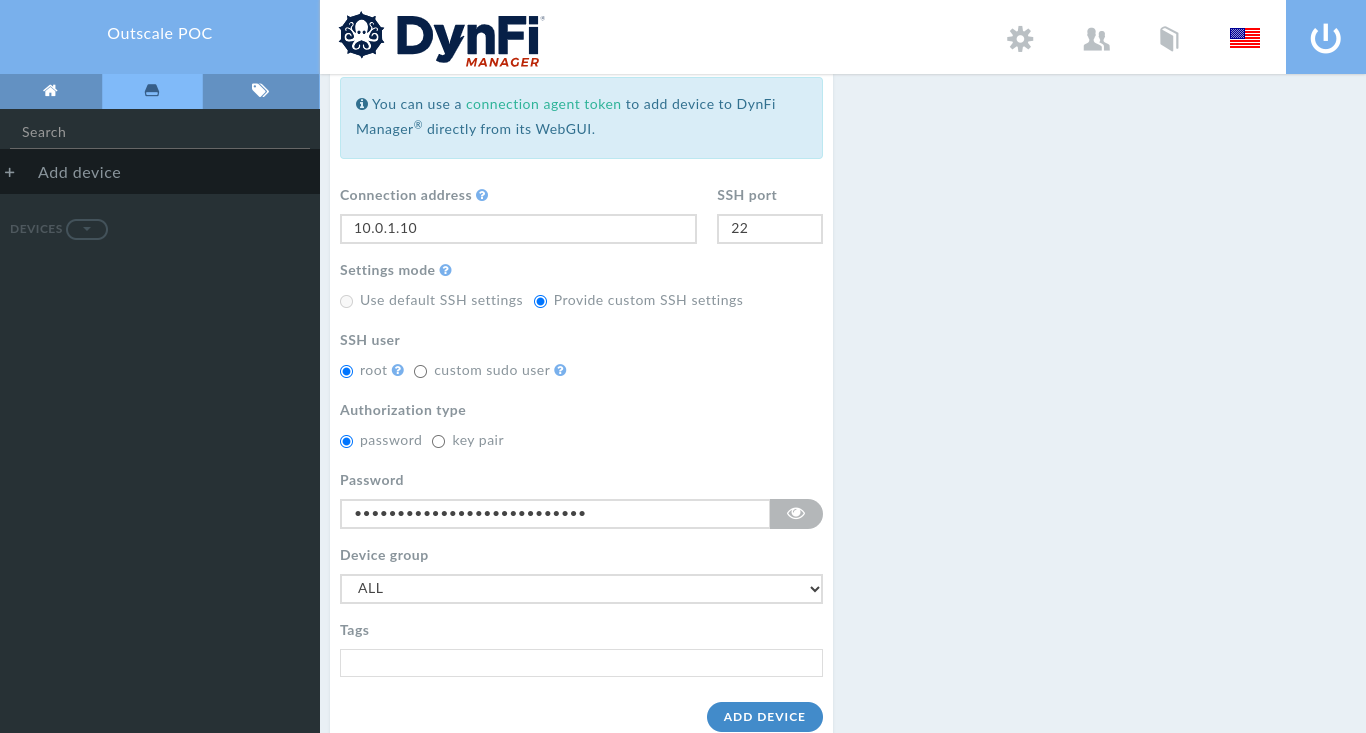Image resolution: width=1366 pixels, height=733 pixels.
Task: Select custom sudo user radio button
Action: [x=420, y=371]
